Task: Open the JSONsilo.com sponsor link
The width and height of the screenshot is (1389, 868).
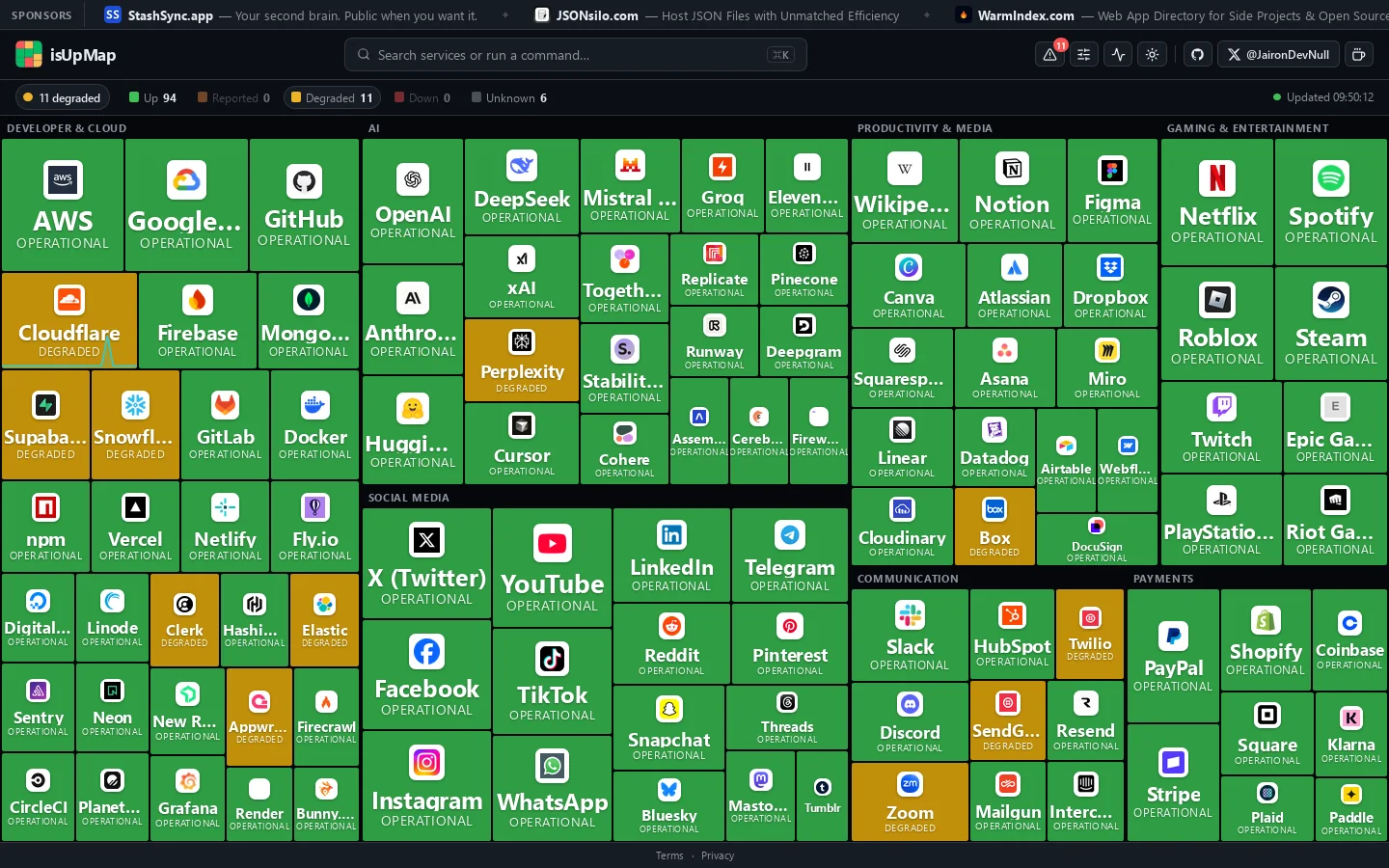Action: 717,15
